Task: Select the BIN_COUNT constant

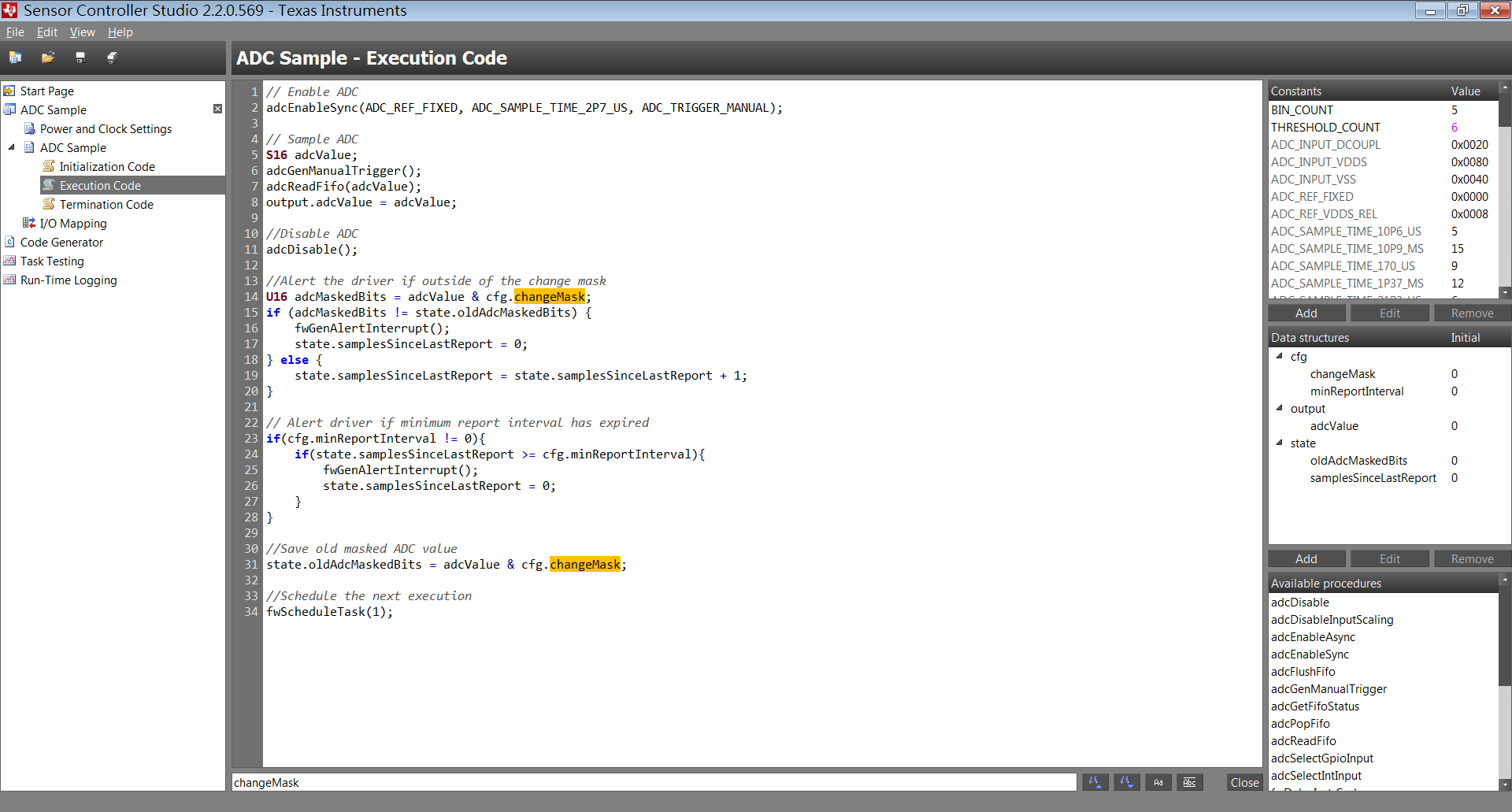Action: click(1384, 110)
